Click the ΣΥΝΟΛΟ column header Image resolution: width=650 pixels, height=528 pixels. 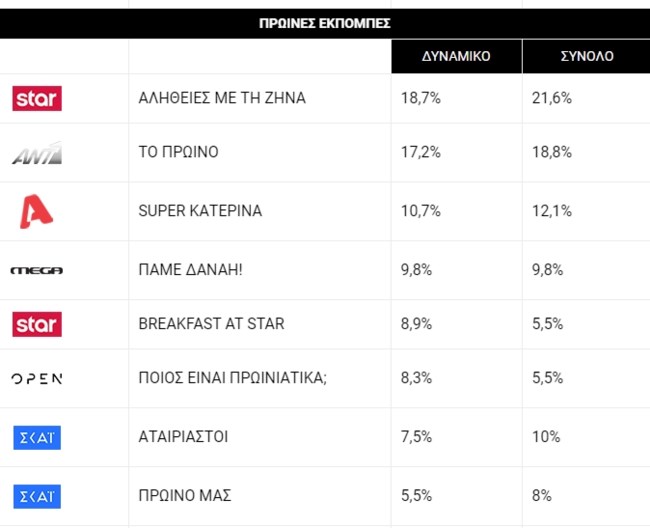(587, 56)
